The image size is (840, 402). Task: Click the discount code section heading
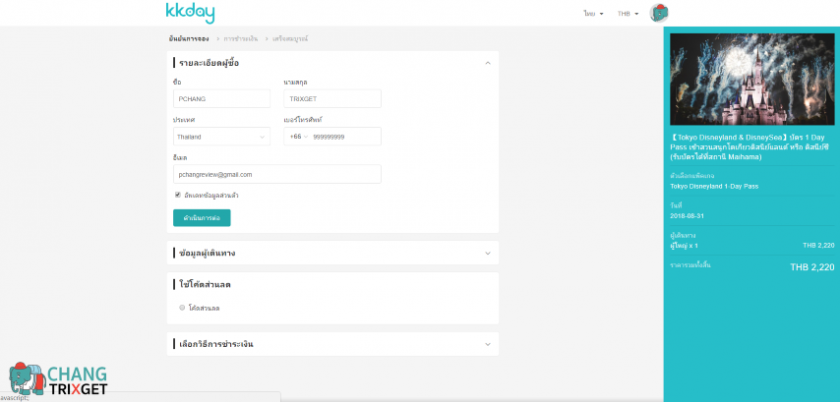click(x=205, y=285)
